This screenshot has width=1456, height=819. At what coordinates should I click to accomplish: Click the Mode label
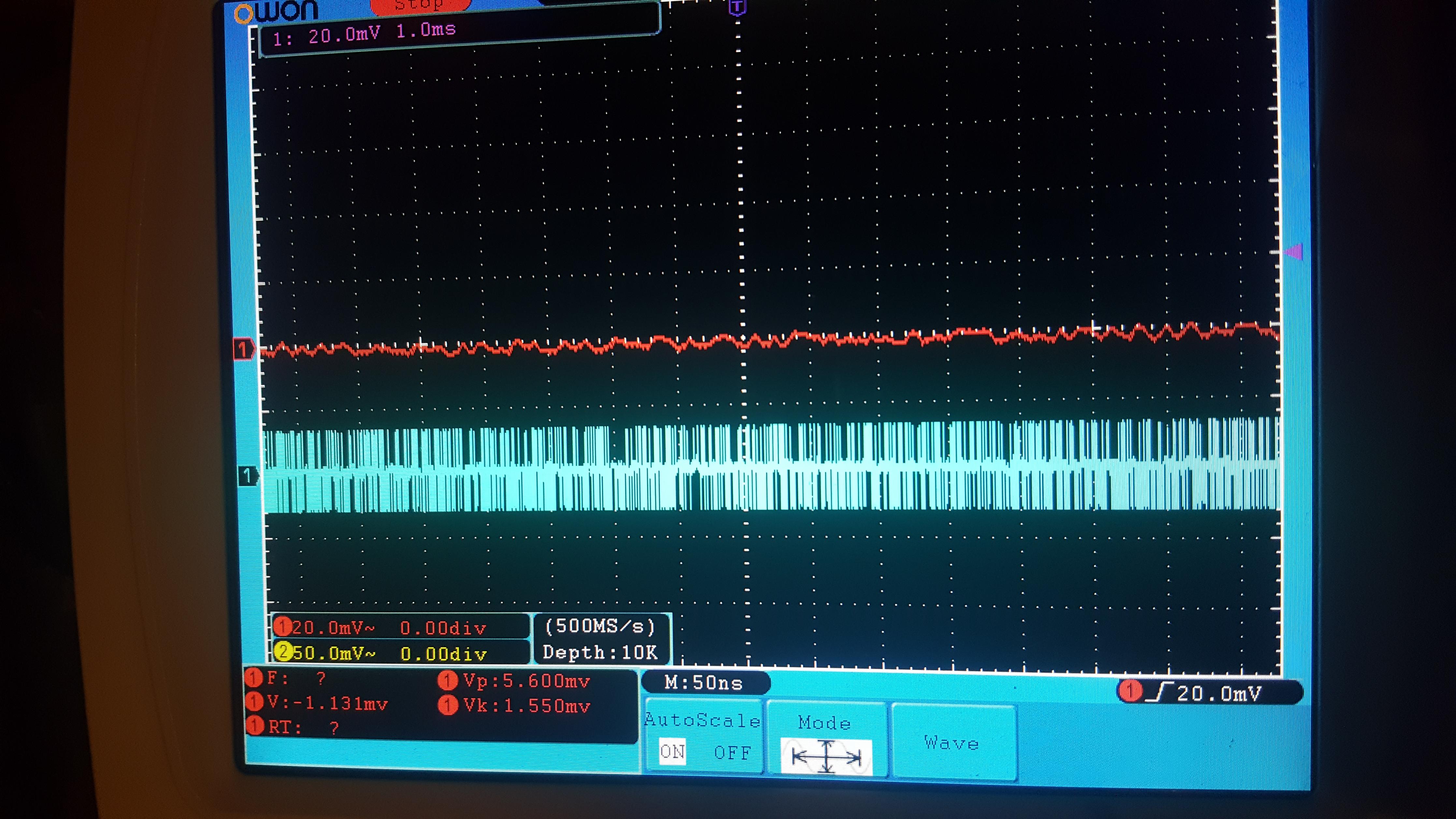click(x=825, y=722)
